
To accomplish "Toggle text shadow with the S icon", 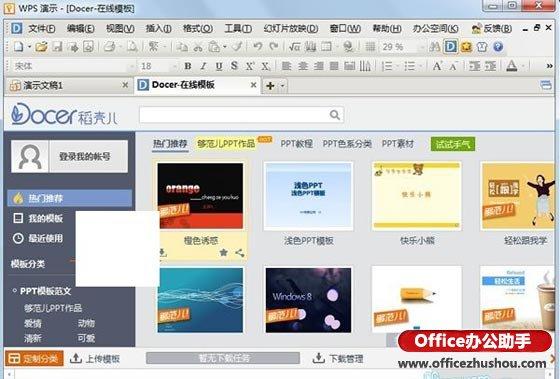I will [x=234, y=66].
